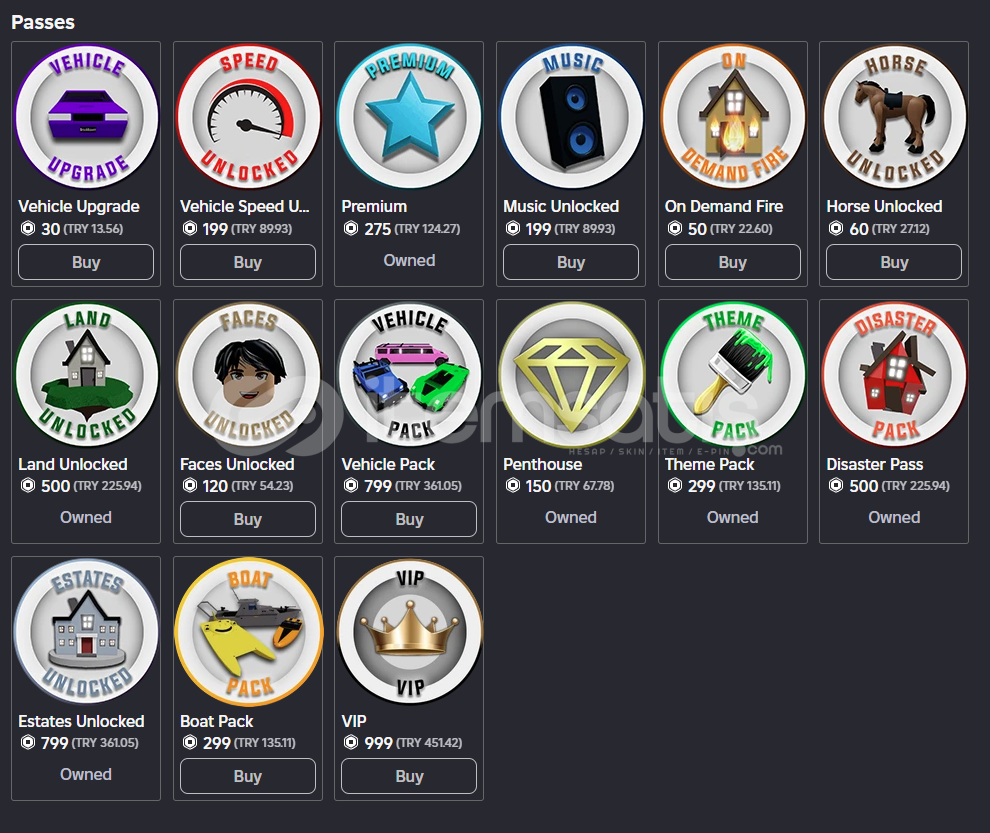The width and height of the screenshot is (990, 833).
Task: Open the Estates Unlocked mansion badge
Action: coord(86,632)
